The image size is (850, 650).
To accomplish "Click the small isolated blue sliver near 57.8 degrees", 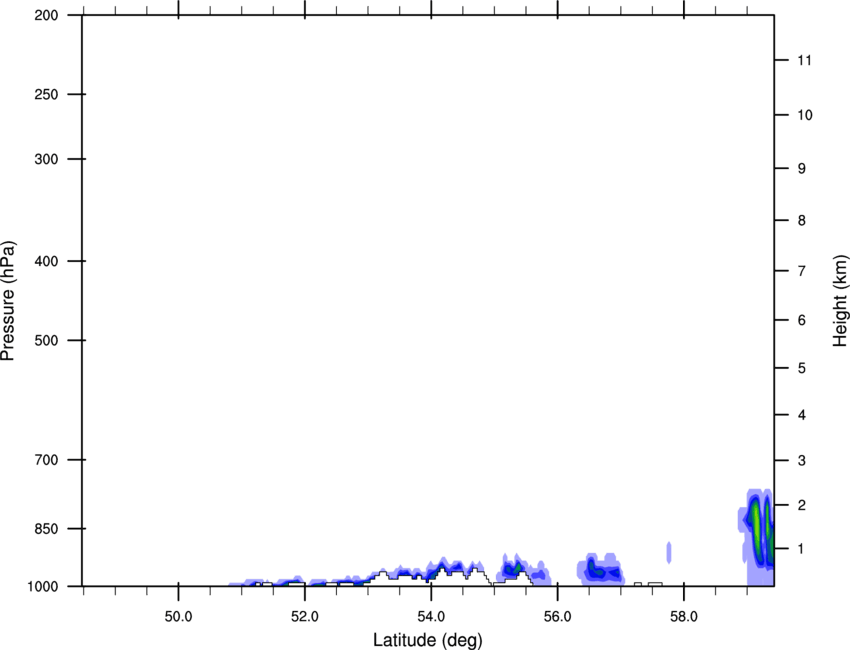I will [669, 552].
